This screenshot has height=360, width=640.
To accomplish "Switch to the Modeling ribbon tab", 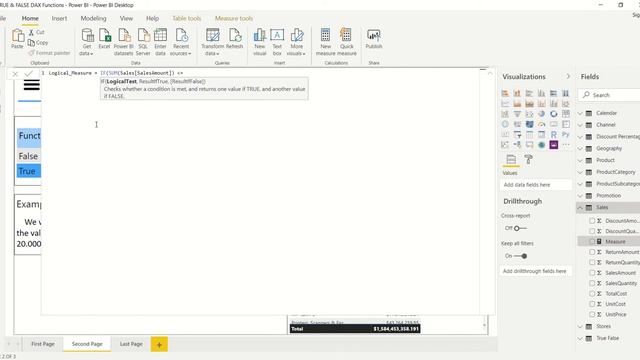I will 93,18.
